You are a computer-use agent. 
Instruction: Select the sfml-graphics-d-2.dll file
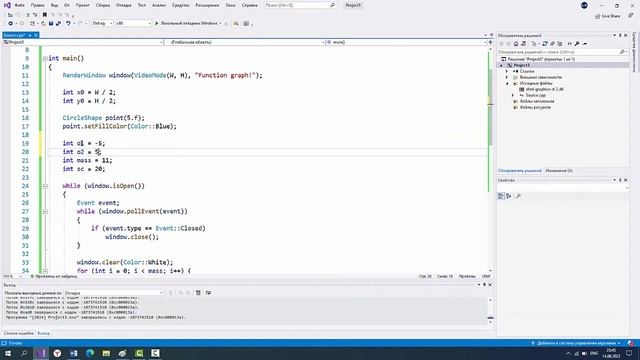click(541, 89)
